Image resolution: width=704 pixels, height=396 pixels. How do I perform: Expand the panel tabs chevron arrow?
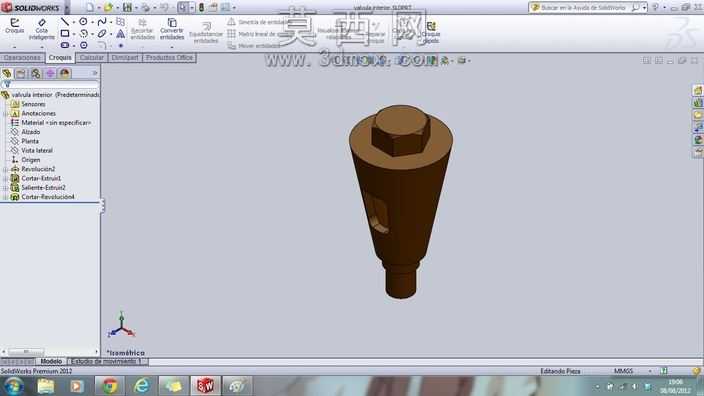point(95,73)
